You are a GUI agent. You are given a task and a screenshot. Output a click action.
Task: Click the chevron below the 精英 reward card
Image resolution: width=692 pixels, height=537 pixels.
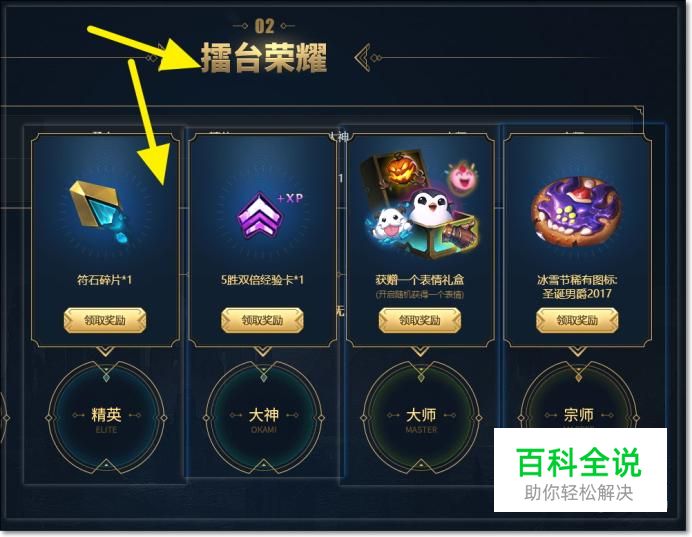[x=105, y=352]
